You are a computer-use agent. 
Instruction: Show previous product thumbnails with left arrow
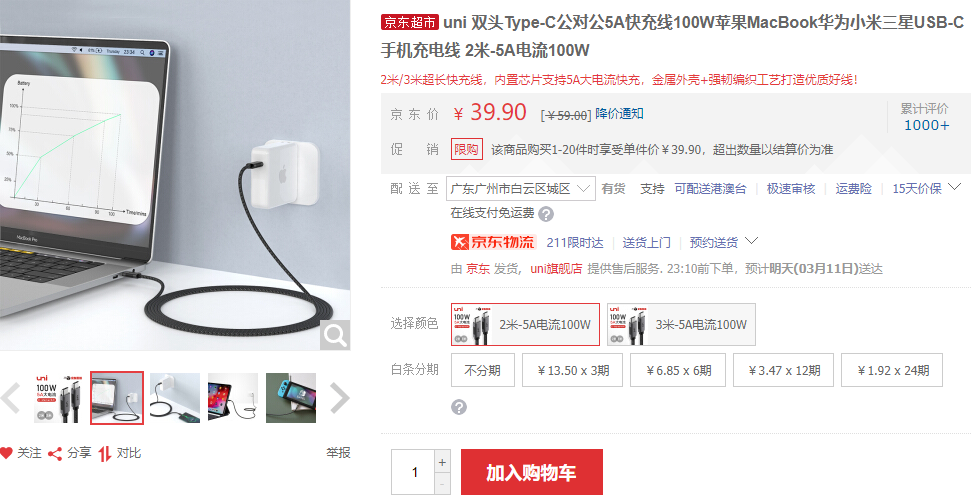tap(11, 398)
